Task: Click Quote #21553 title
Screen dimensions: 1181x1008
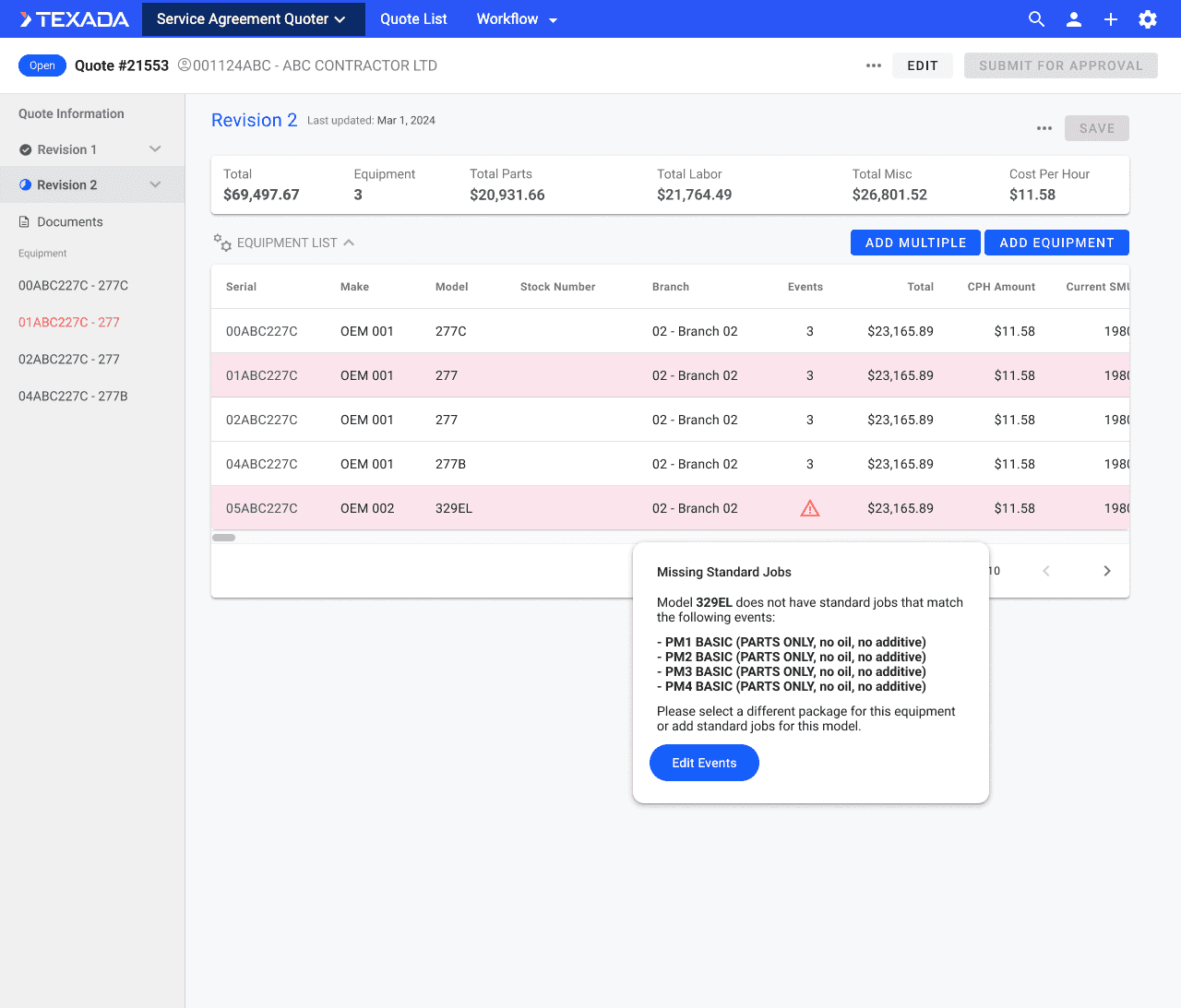Action: [122, 65]
